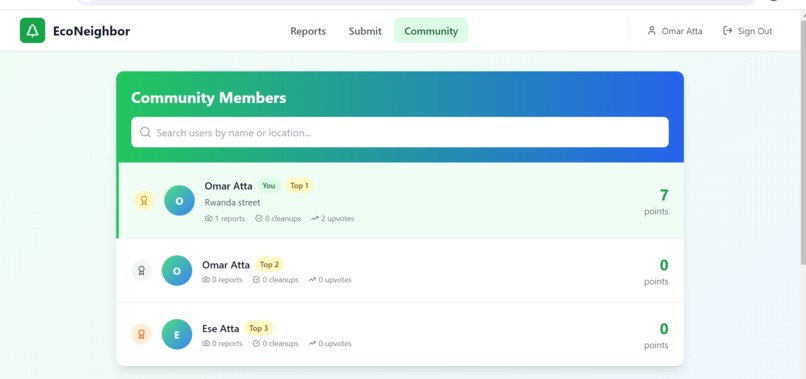806x379 pixels.
Task: Click the cleanups check icon in Top 2 row
Action: pos(256,280)
